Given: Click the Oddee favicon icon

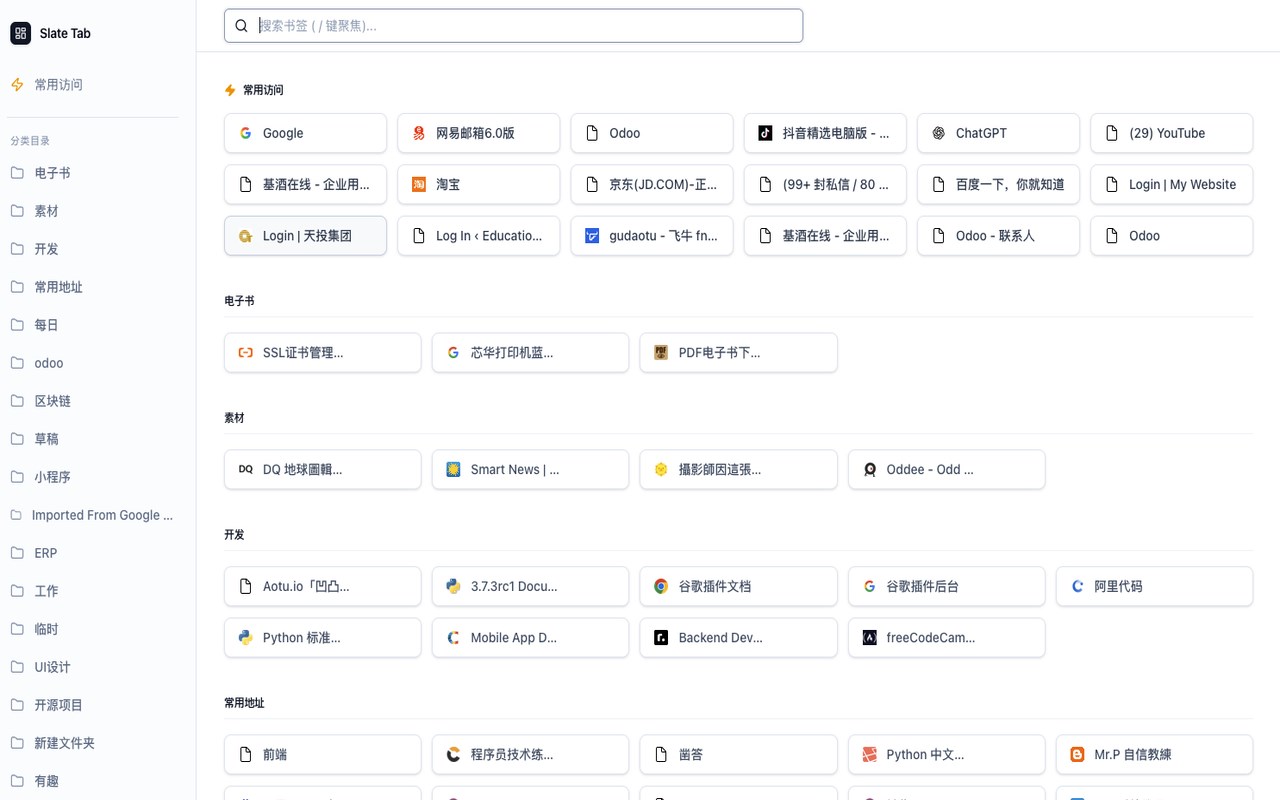Looking at the screenshot, I should pyautogui.click(x=869, y=469).
